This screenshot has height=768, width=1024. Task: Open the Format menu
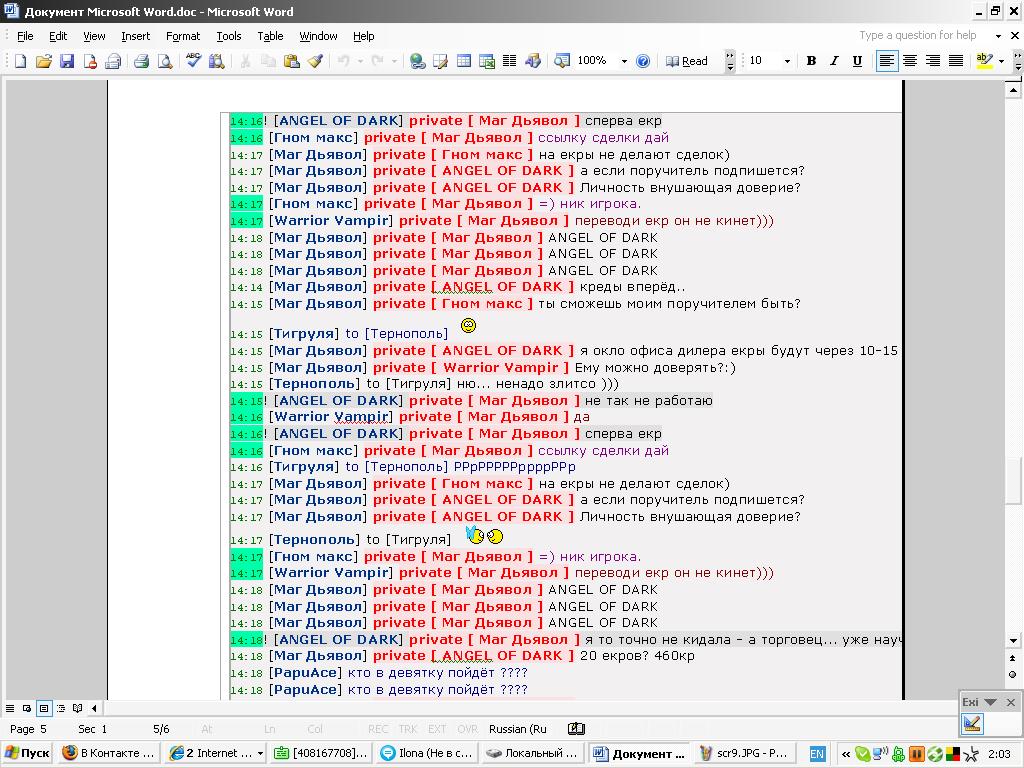pos(183,36)
